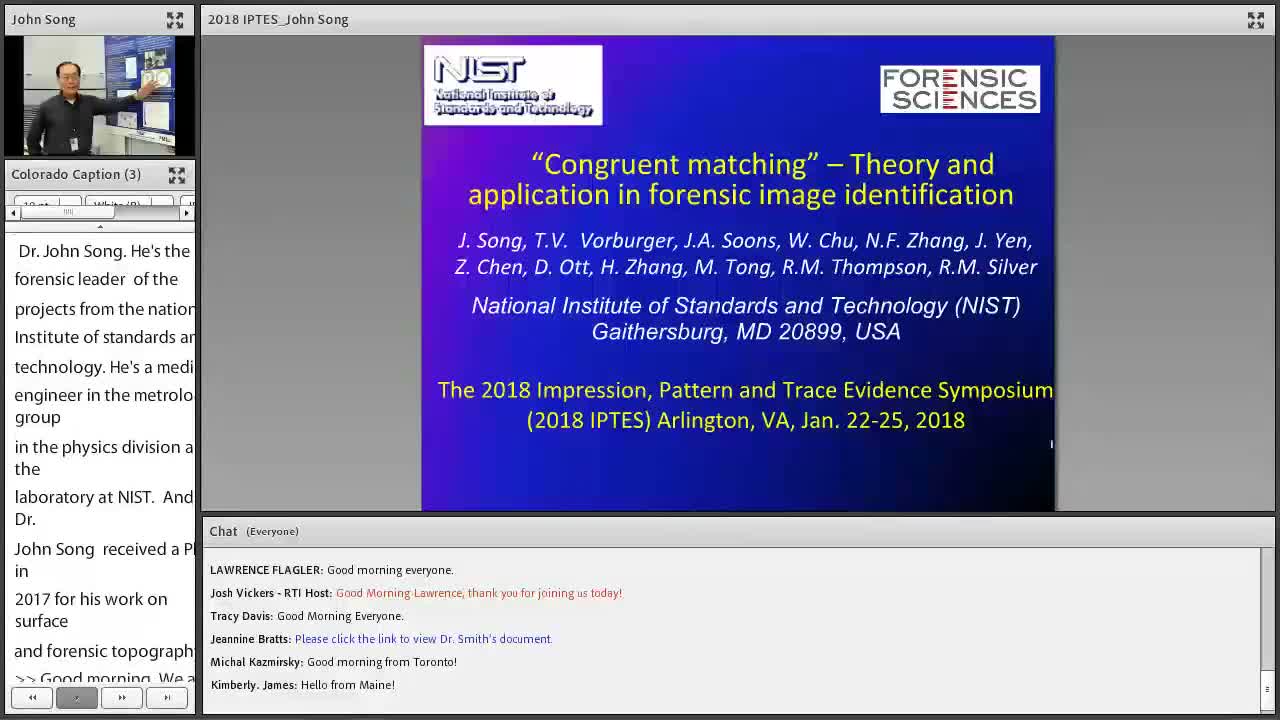
Task: Click the left arrow of the caption toolbar scrollbar
Action: point(13,212)
